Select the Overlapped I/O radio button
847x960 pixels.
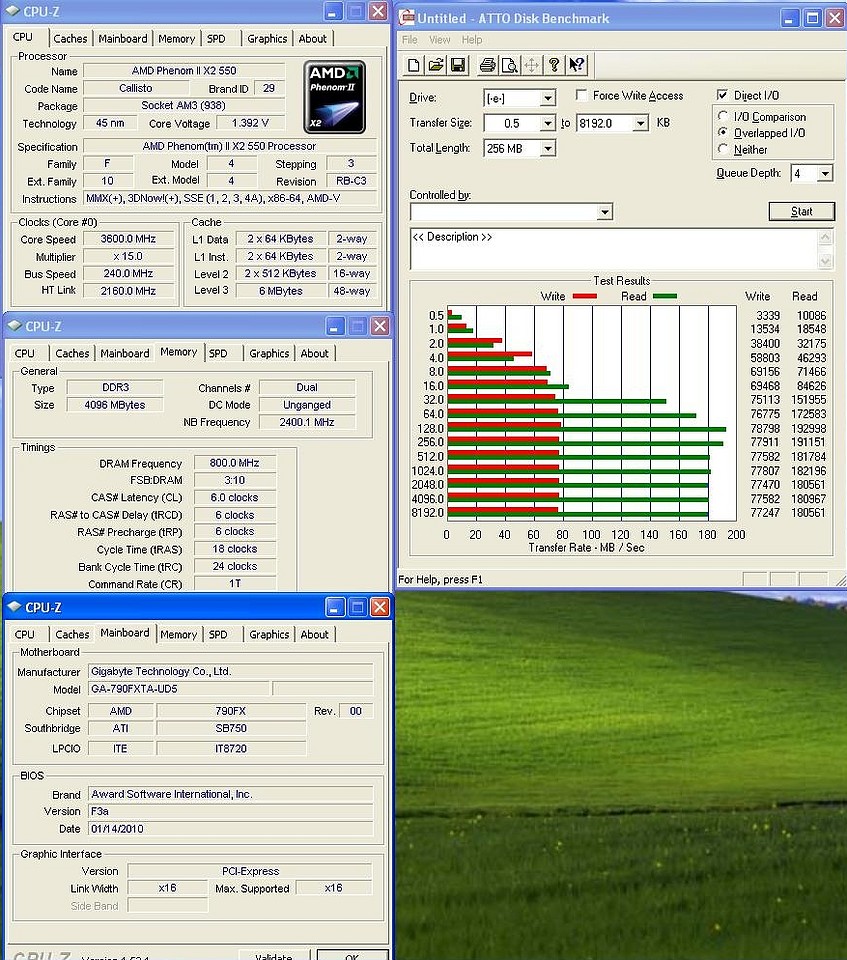coord(723,132)
